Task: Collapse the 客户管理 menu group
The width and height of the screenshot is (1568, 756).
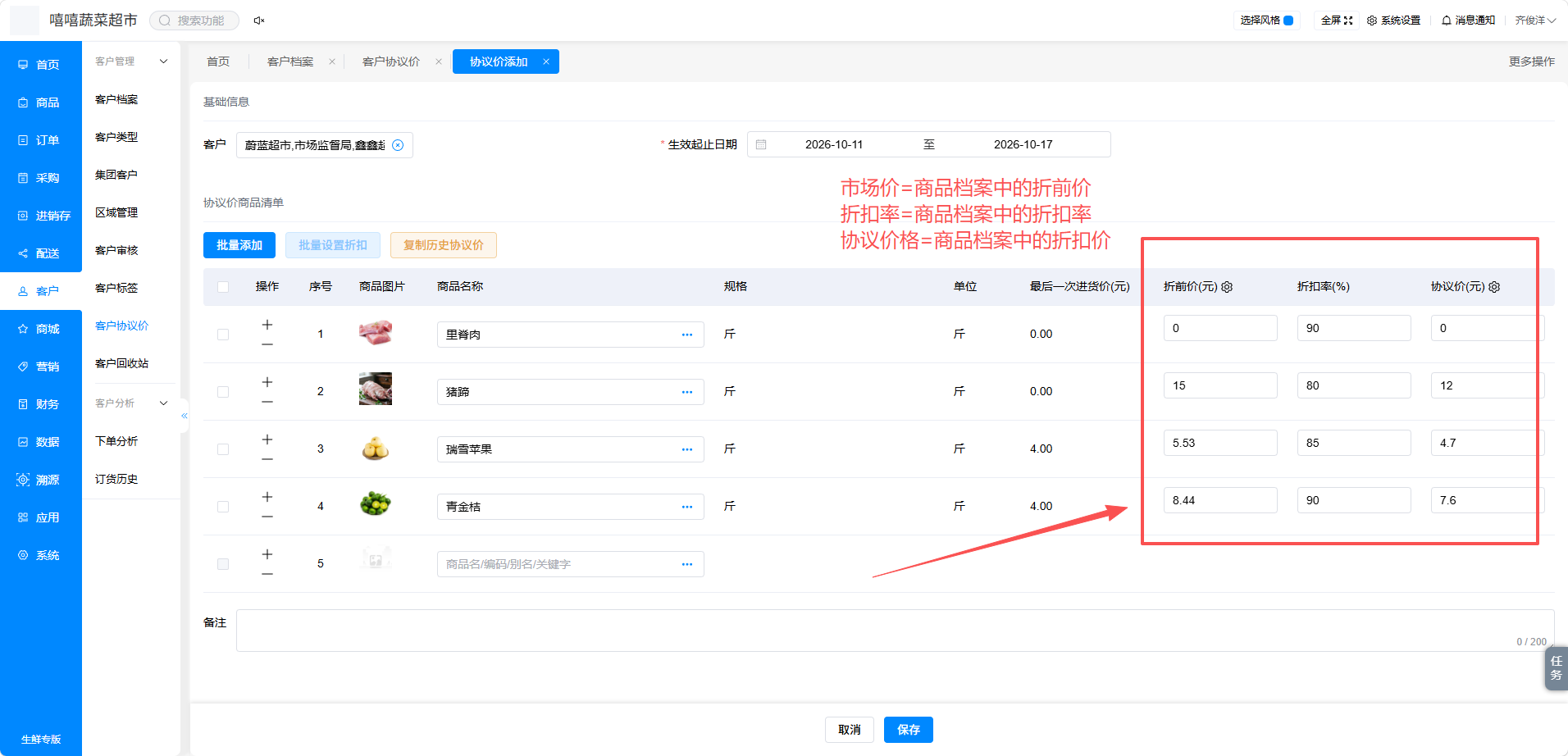Action: [x=163, y=61]
